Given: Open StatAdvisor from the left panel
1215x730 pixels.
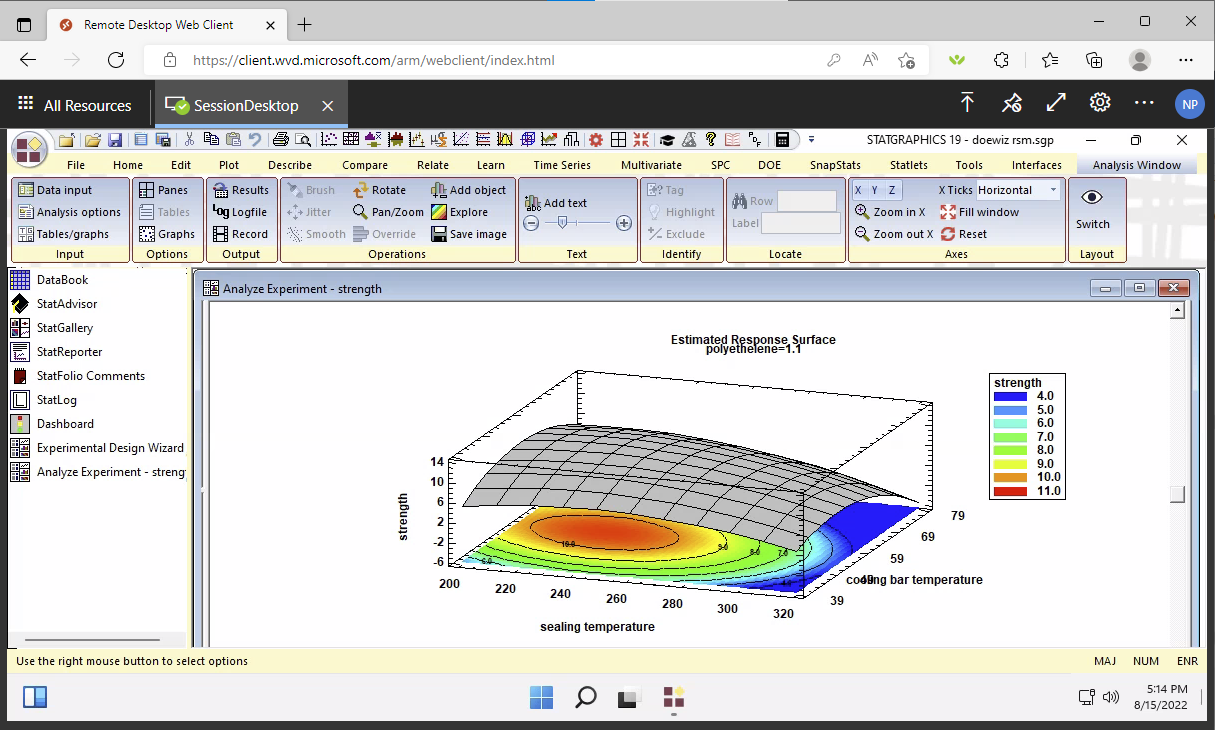Looking at the screenshot, I should pyautogui.click(x=67, y=304).
